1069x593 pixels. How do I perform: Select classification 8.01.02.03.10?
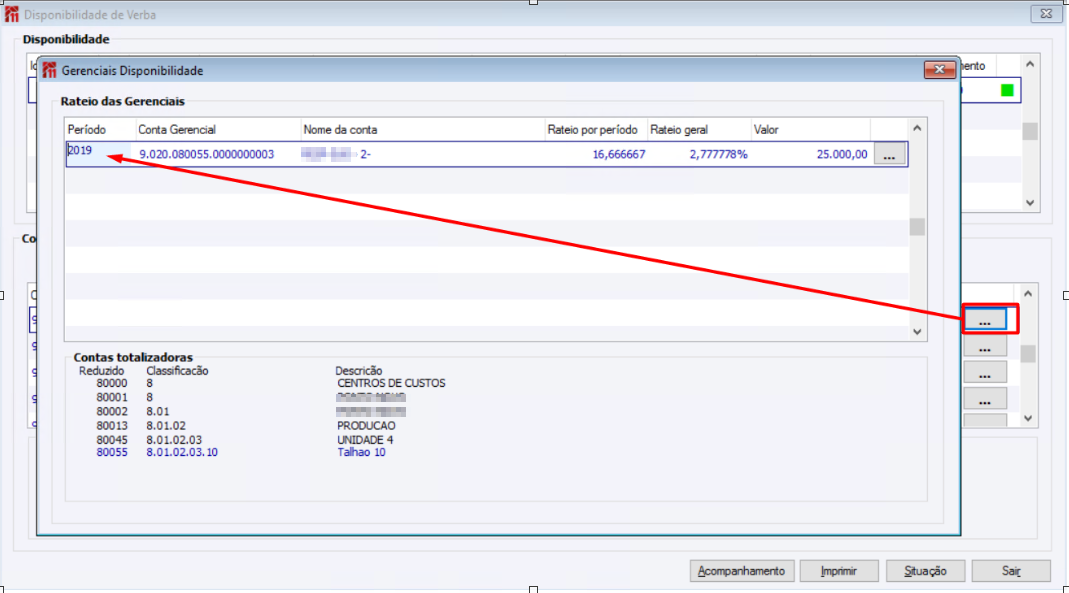[x=182, y=452]
